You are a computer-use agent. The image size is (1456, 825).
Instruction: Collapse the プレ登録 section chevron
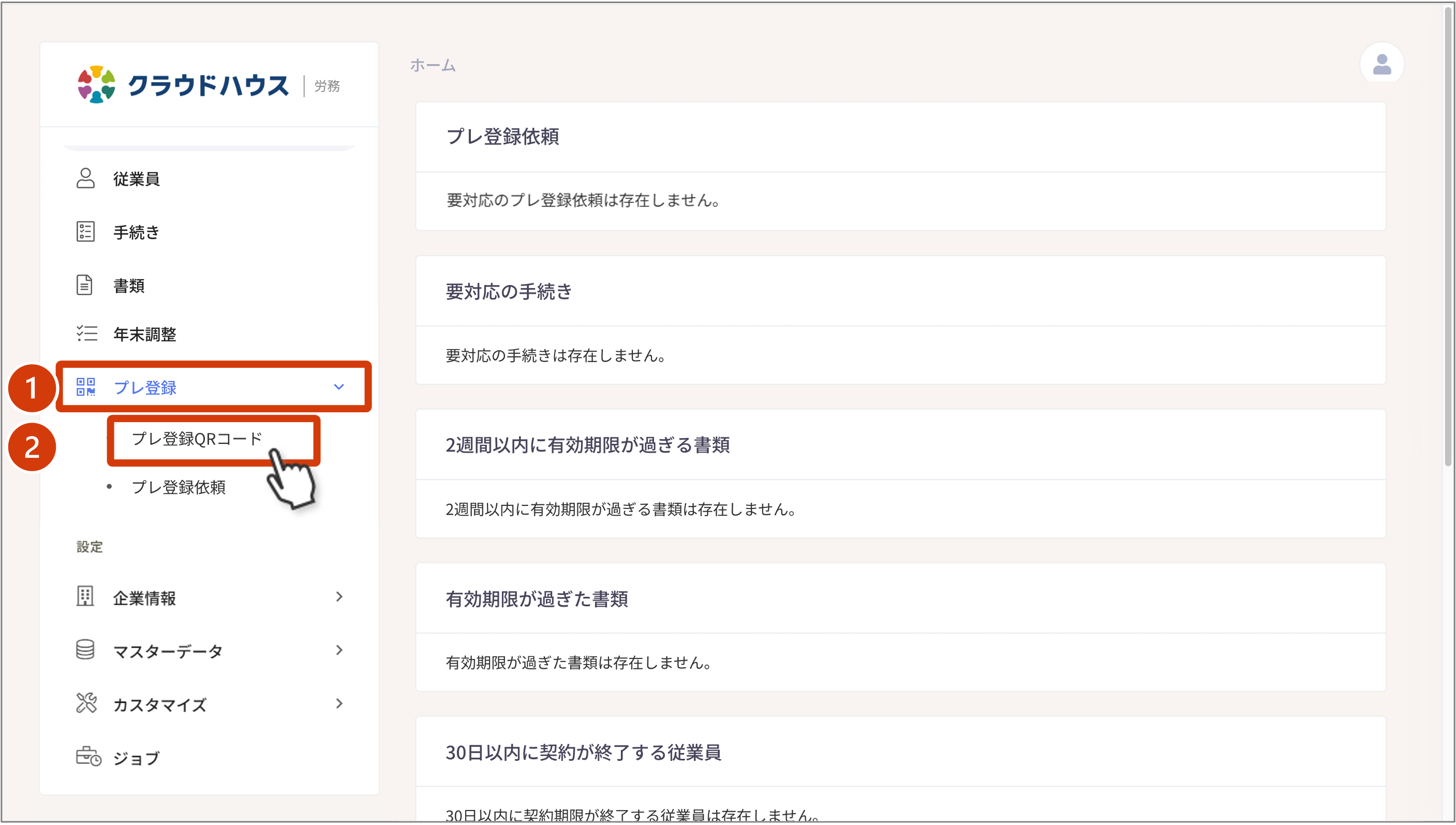(339, 387)
